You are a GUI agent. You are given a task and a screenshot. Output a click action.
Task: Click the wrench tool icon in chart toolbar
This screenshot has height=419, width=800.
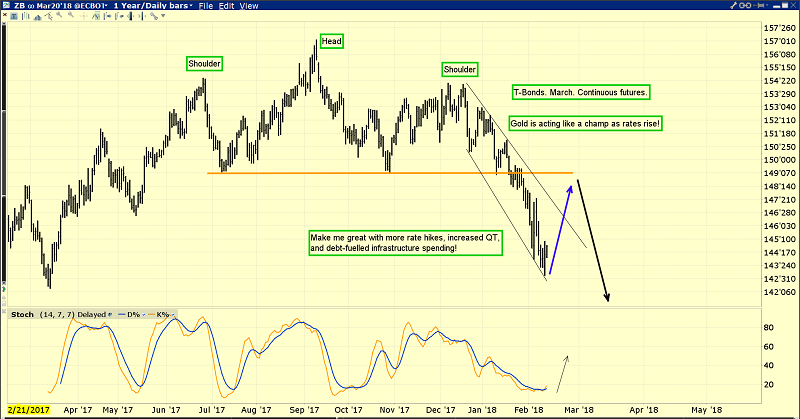pos(154,16)
